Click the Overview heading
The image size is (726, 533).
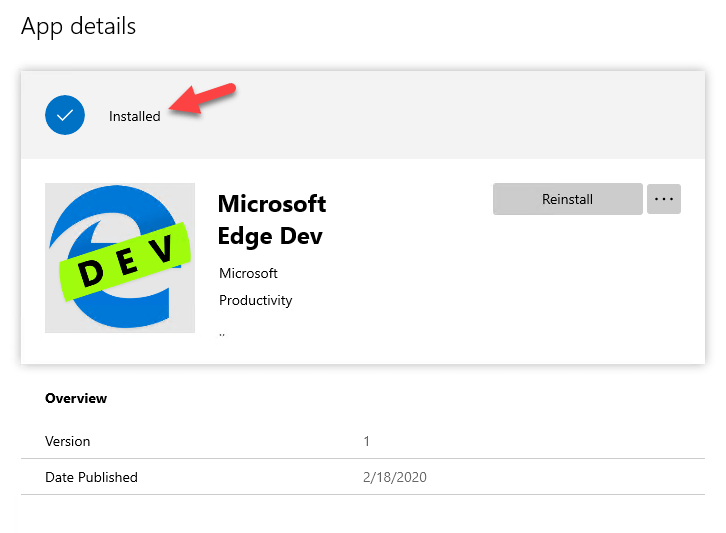[x=76, y=398]
